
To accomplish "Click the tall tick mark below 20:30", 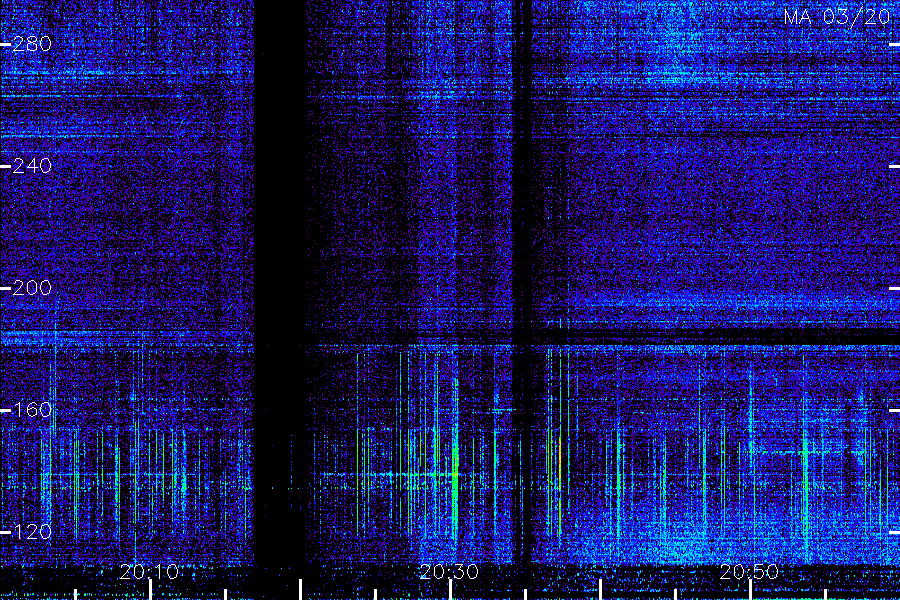I will (x=451, y=590).
